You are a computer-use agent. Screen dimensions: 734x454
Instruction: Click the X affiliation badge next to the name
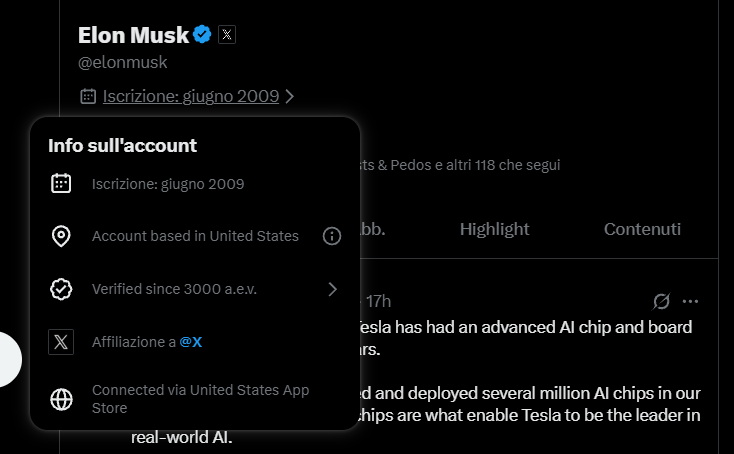point(227,35)
